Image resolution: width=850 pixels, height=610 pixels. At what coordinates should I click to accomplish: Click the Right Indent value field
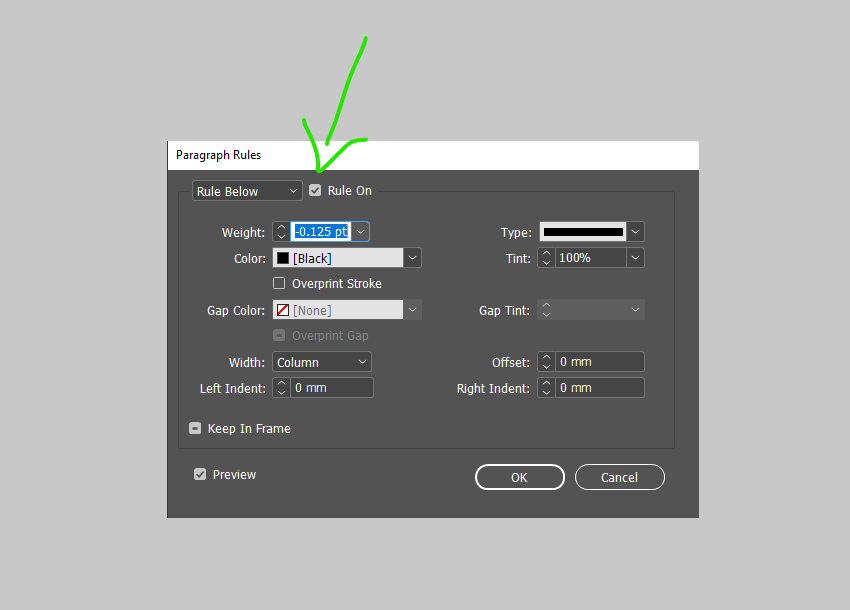pyautogui.click(x=600, y=388)
